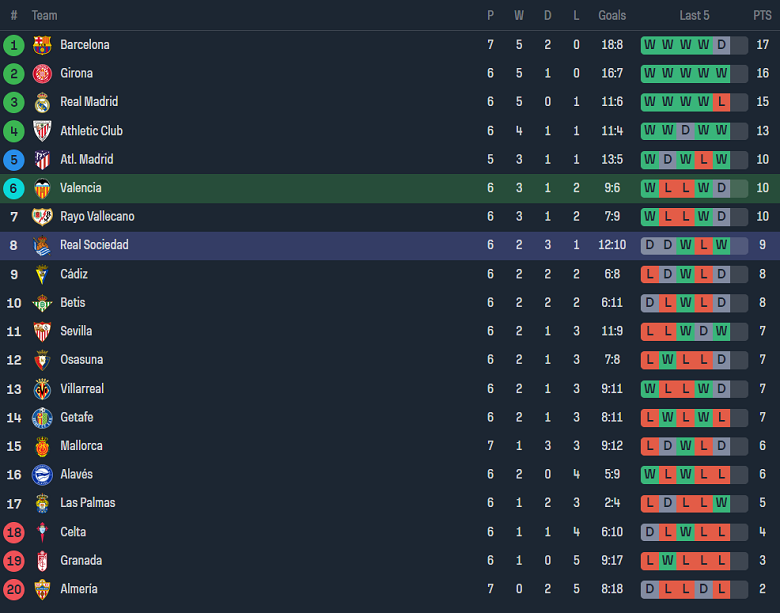Open the Rayo Vallecano team link
The image size is (780, 613).
click(x=97, y=217)
